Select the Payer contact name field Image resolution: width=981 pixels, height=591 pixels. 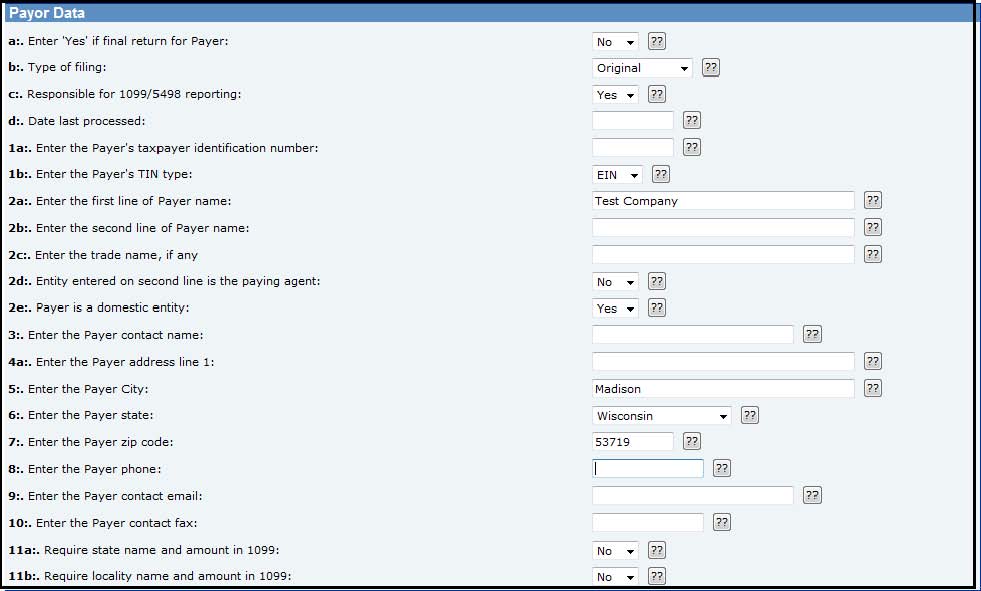(x=693, y=334)
